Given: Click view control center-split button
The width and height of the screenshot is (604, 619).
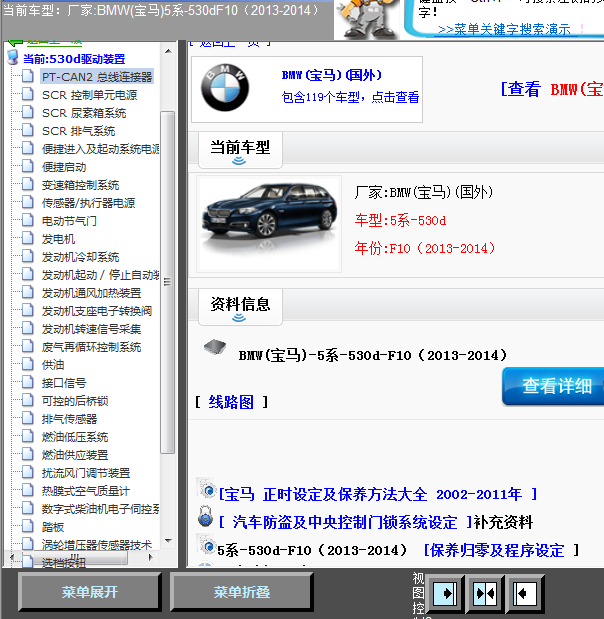Looking at the screenshot, I should [x=485, y=593].
